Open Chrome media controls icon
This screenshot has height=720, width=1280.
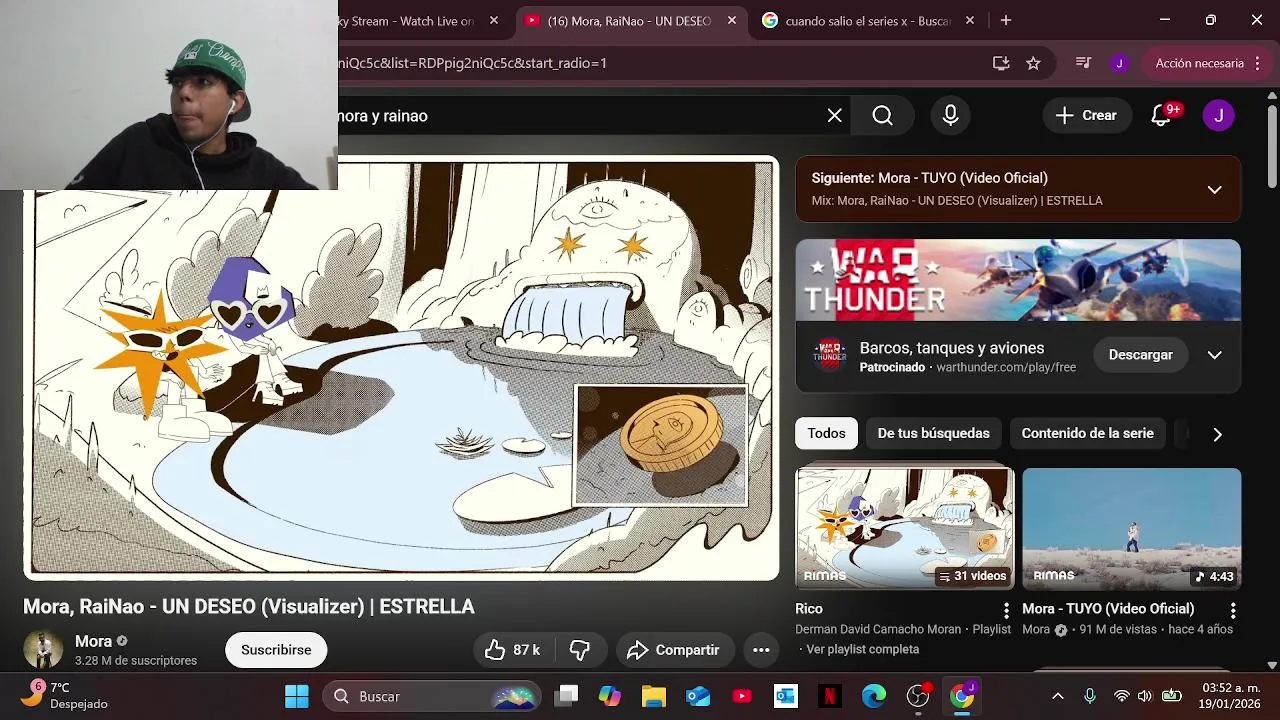coord(1083,63)
